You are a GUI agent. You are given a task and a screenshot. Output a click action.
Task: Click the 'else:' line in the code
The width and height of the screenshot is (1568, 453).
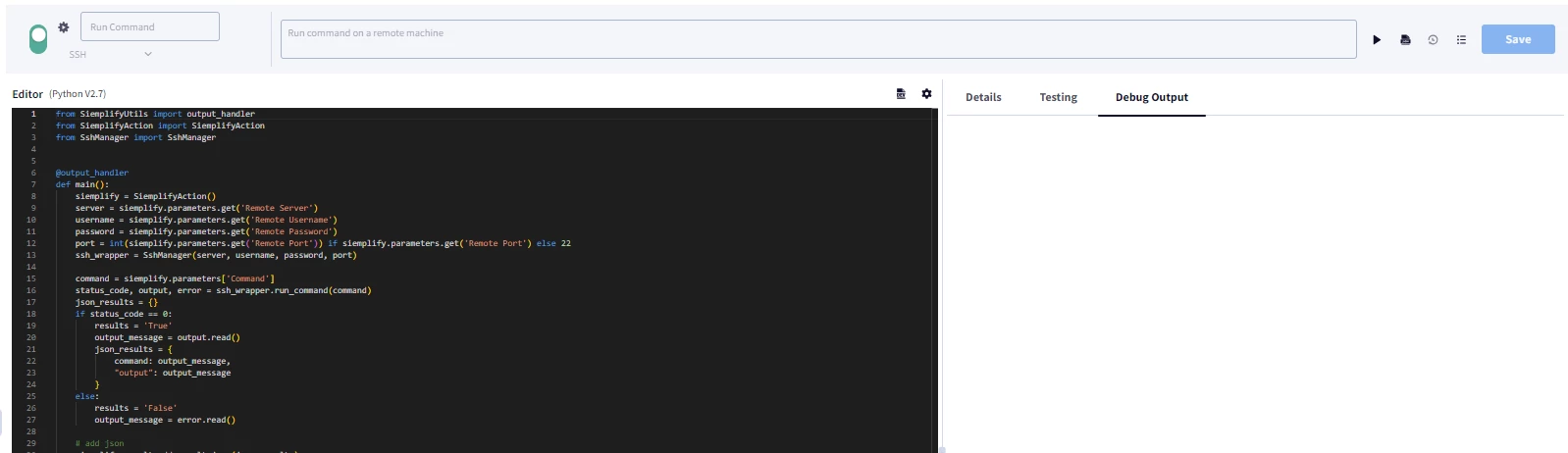coord(86,396)
